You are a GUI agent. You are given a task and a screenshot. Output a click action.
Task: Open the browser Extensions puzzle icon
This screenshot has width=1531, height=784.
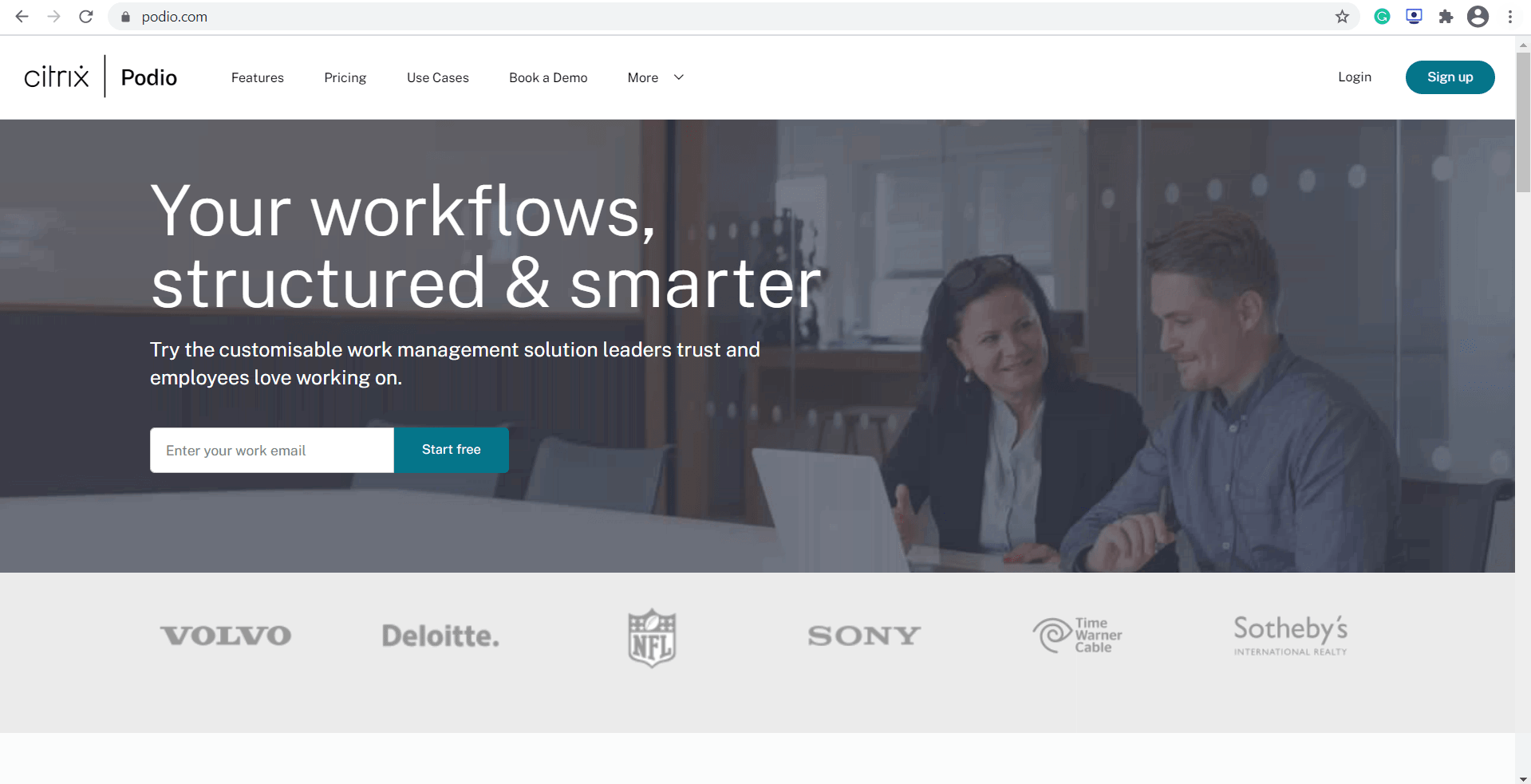pyautogui.click(x=1446, y=17)
